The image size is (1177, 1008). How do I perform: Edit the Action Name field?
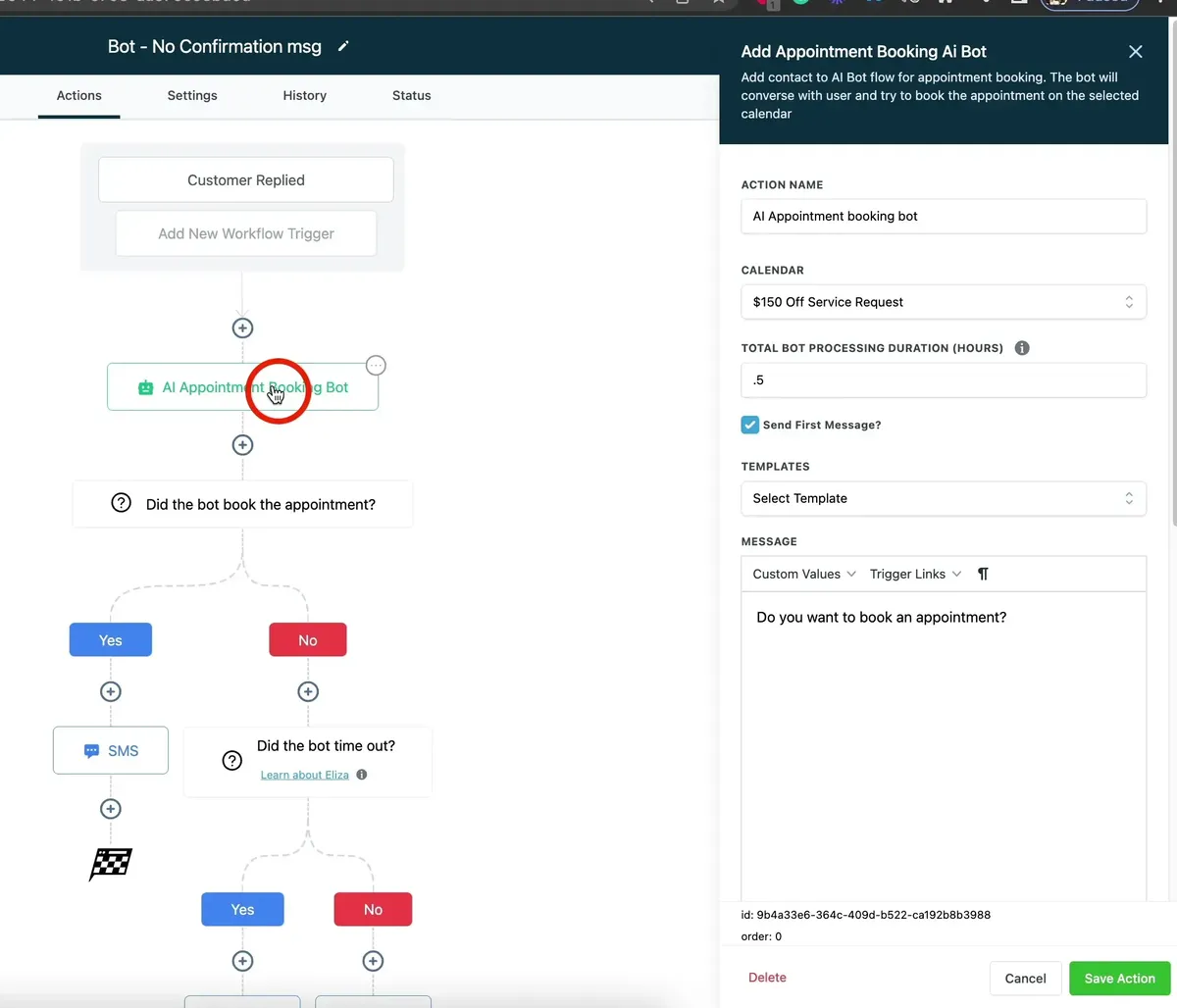coord(944,217)
